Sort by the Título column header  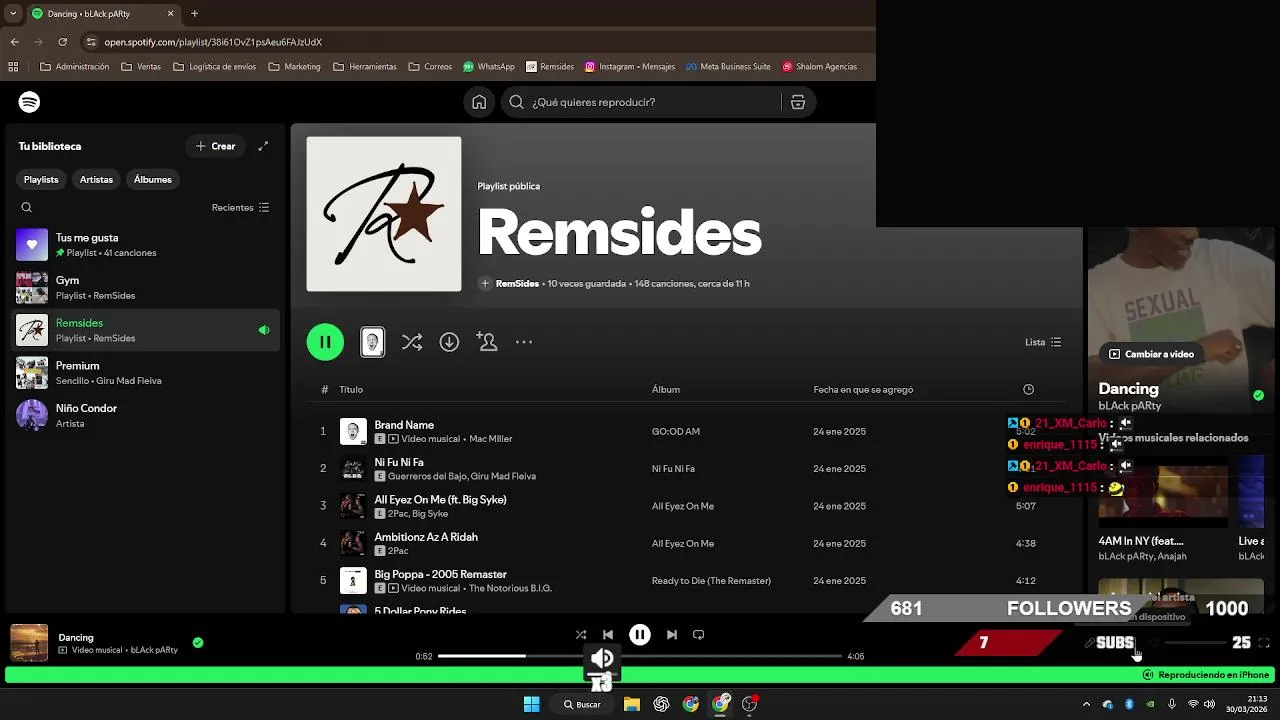tap(351, 390)
